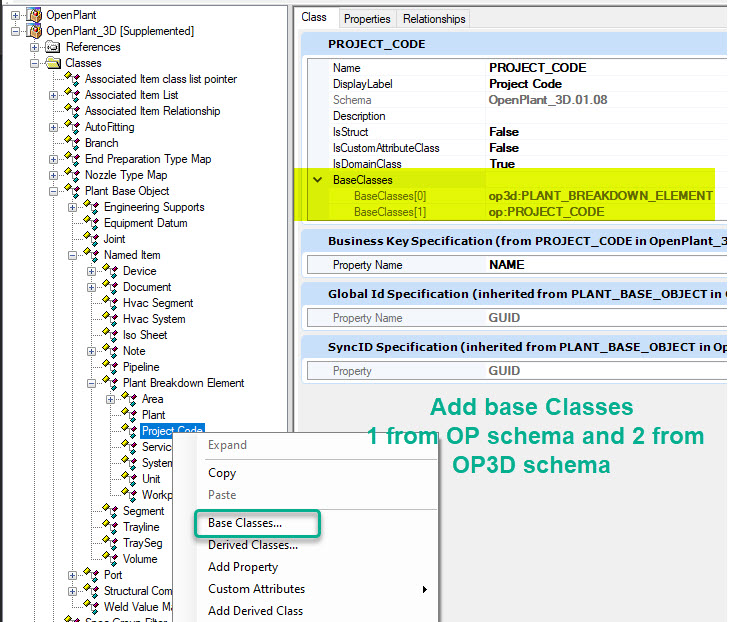This screenshot has width=729, height=622.
Task: Click the empty Description value field
Action: coord(607,116)
